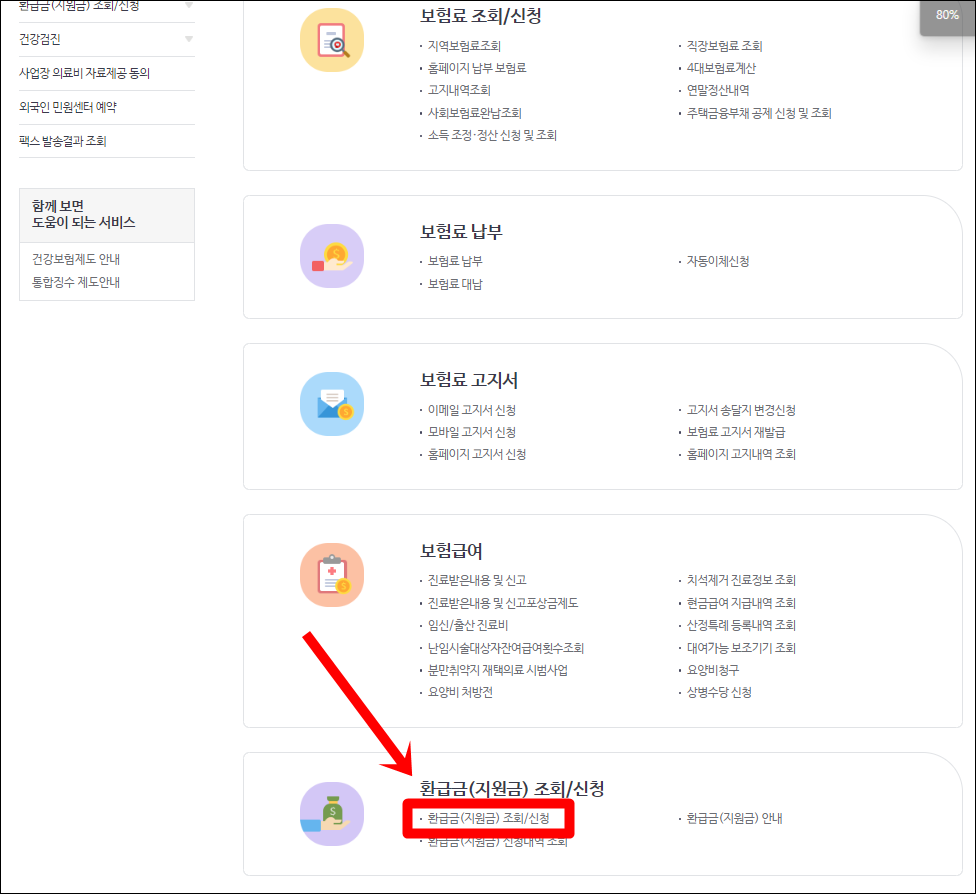This screenshot has height=894, width=976.
Task: Open 외국인 민원센터 예약 menu item
Action: pos(68,107)
